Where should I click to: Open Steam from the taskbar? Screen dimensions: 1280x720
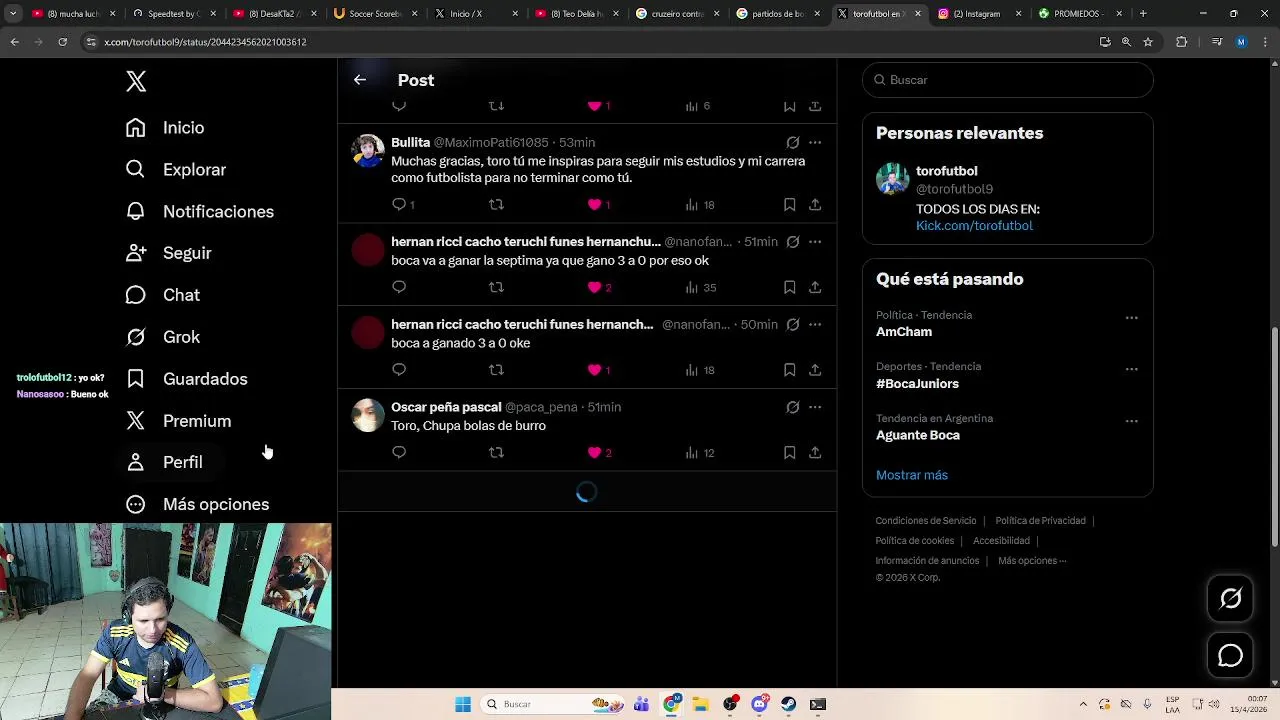[789, 704]
